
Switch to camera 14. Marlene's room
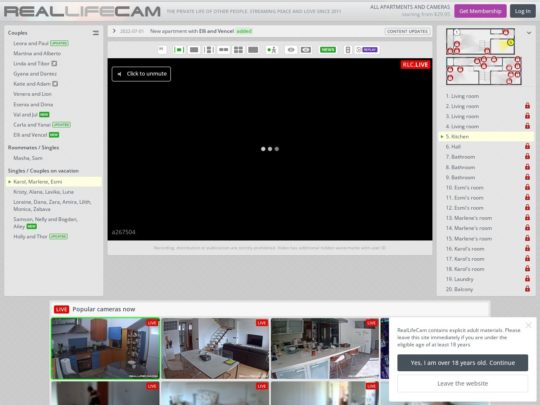(468, 228)
